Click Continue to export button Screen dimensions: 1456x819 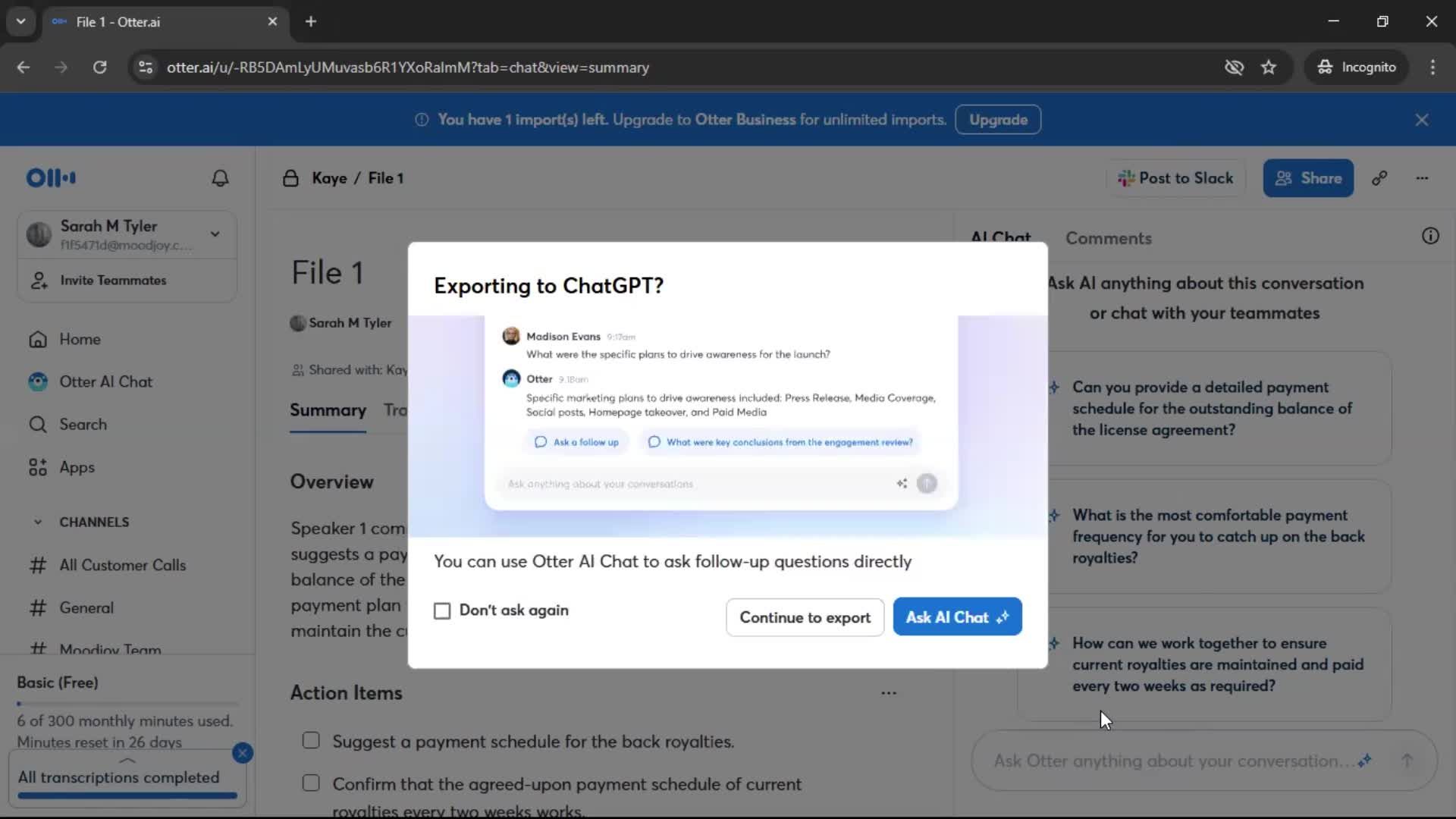click(x=805, y=617)
